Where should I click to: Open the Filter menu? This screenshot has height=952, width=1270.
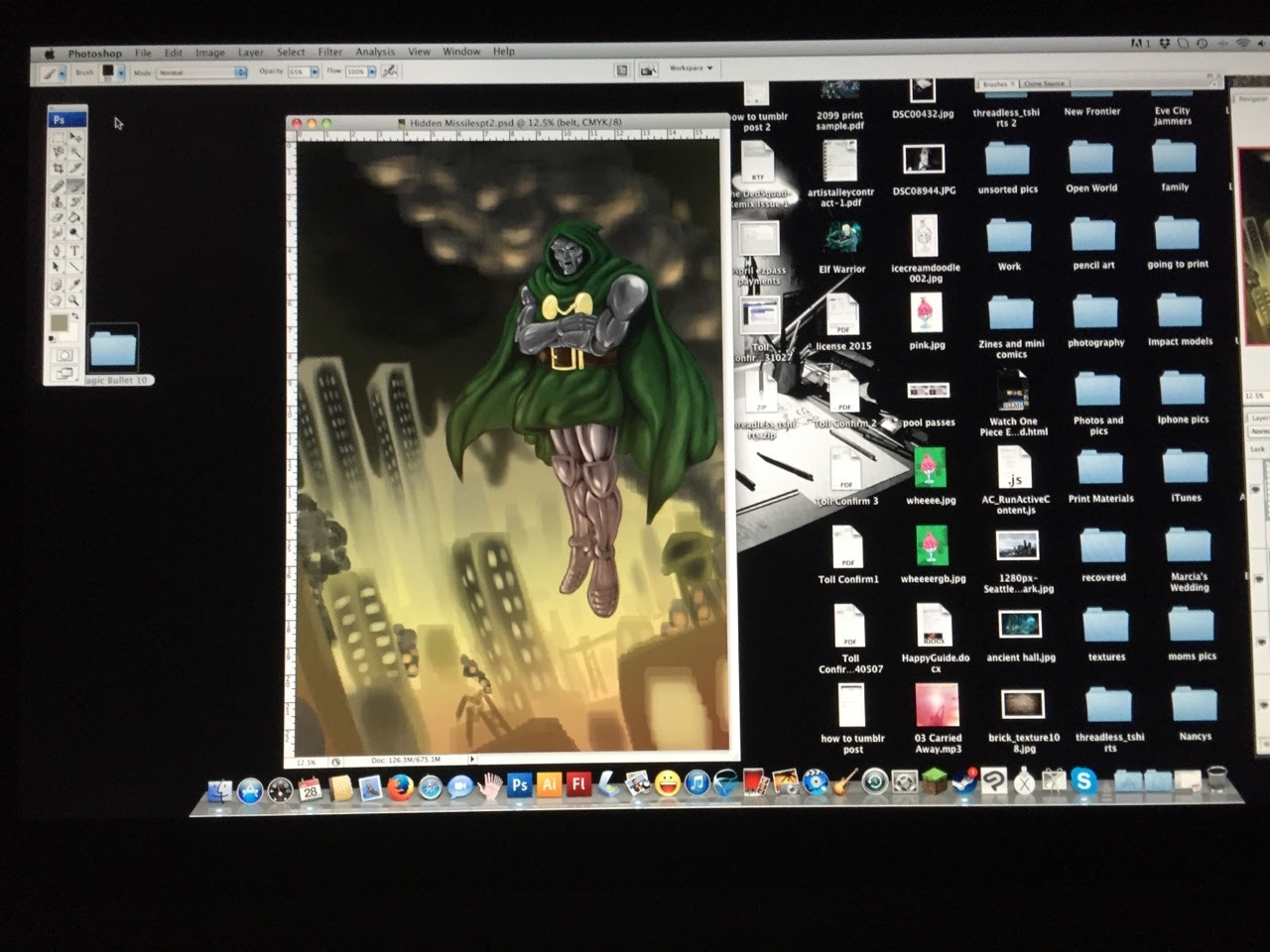[330, 52]
